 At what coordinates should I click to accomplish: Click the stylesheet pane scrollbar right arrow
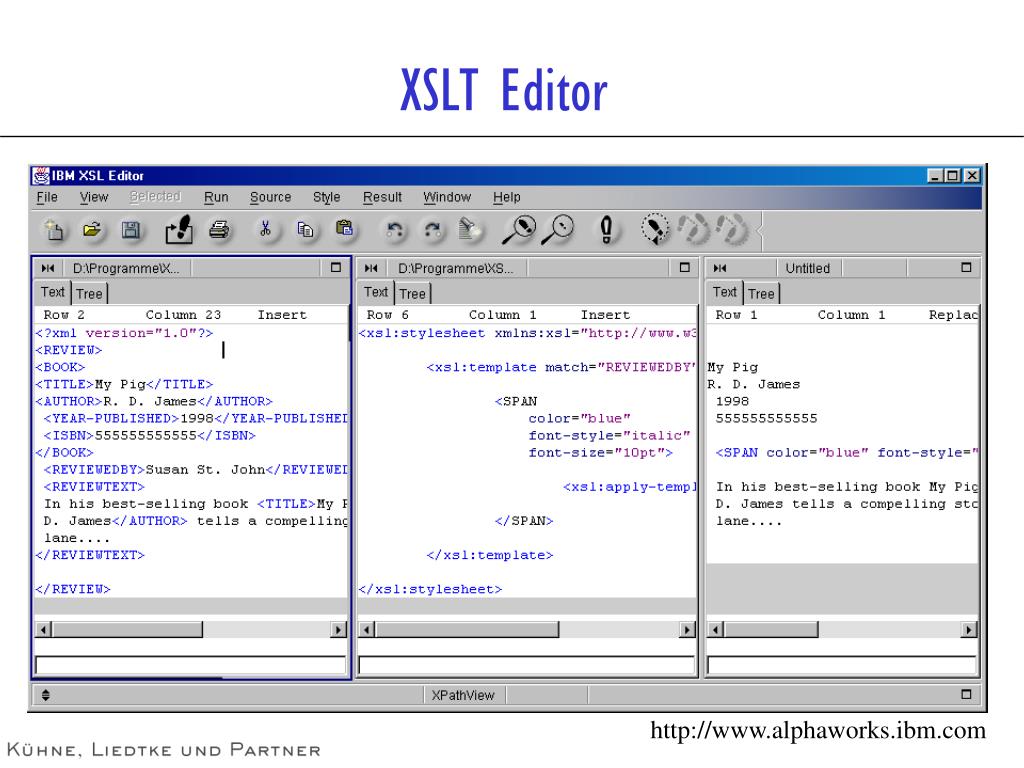tap(686, 630)
